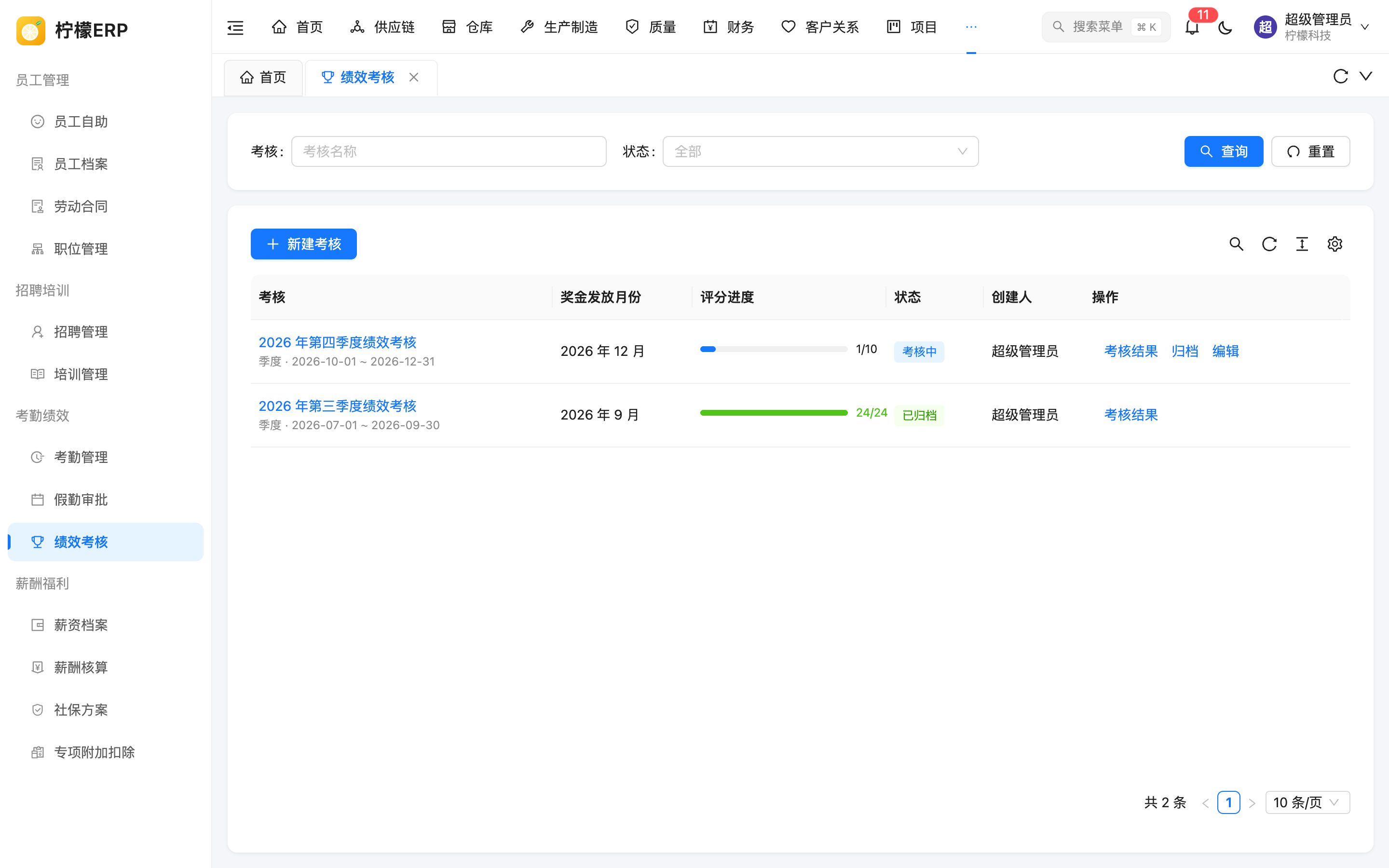Viewport: 1389px width, 868px height.
Task: Open 客户关系 in the top menu
Action: (820, 27)
